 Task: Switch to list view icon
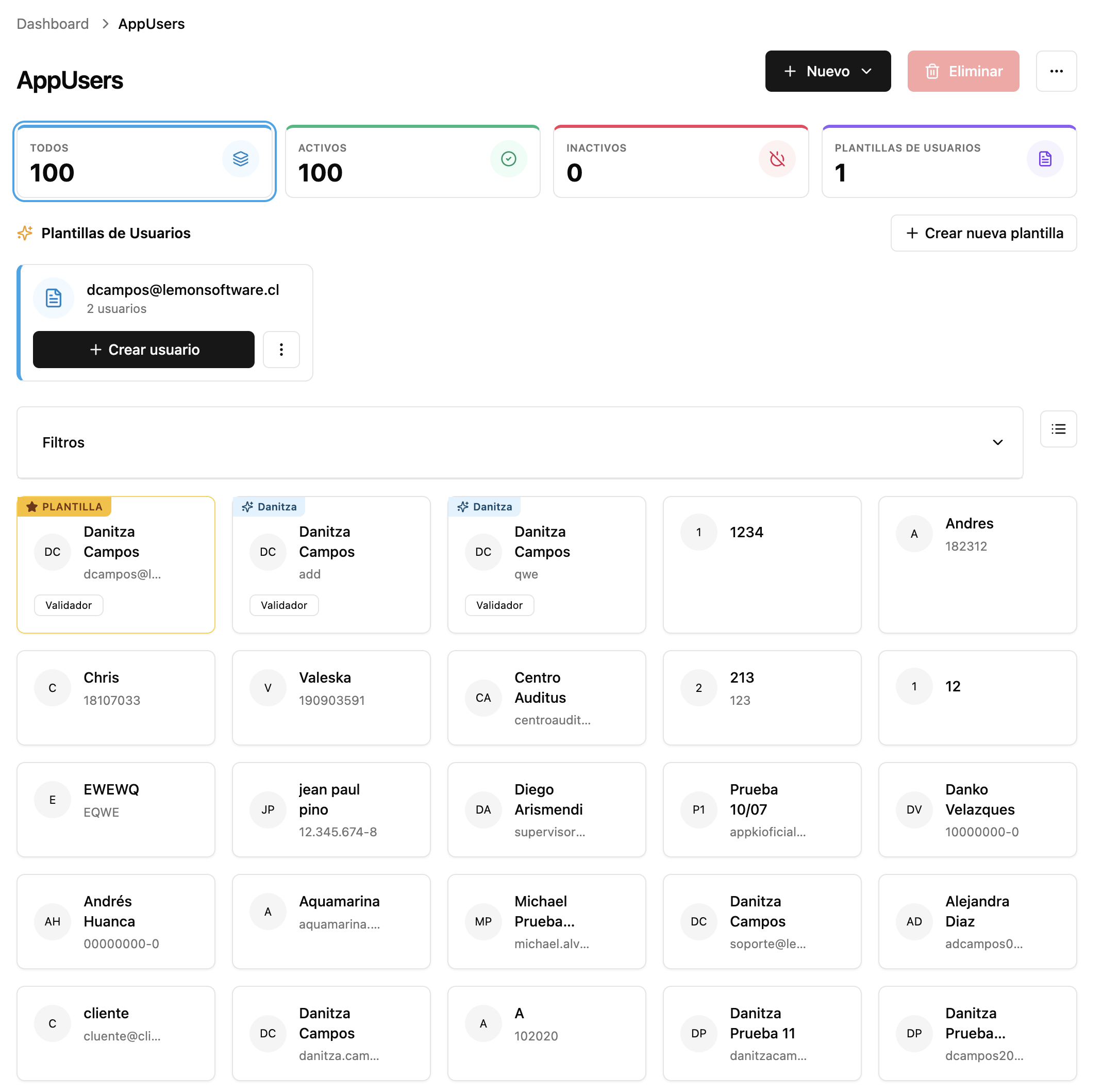coord(1058,429)
